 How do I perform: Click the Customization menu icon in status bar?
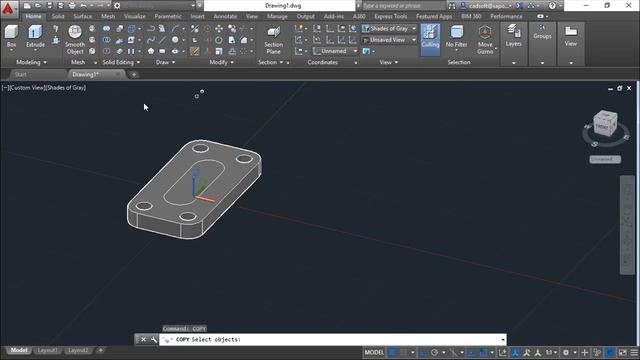point(634,352)
